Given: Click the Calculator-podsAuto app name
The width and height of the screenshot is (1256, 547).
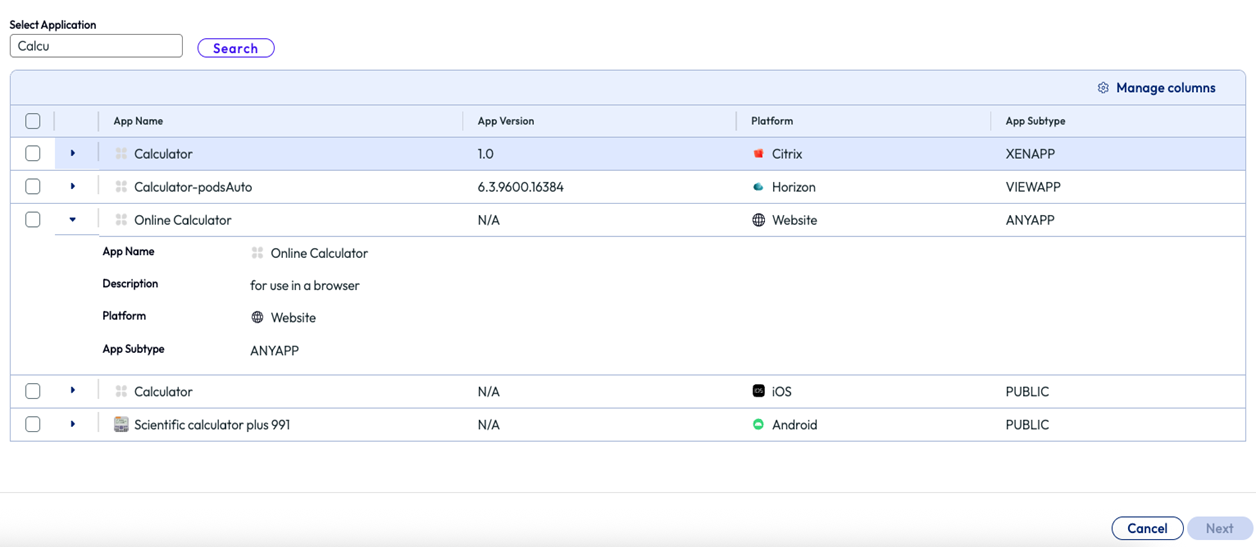Looking at the screenshot, I should click(x=193, y=187).
